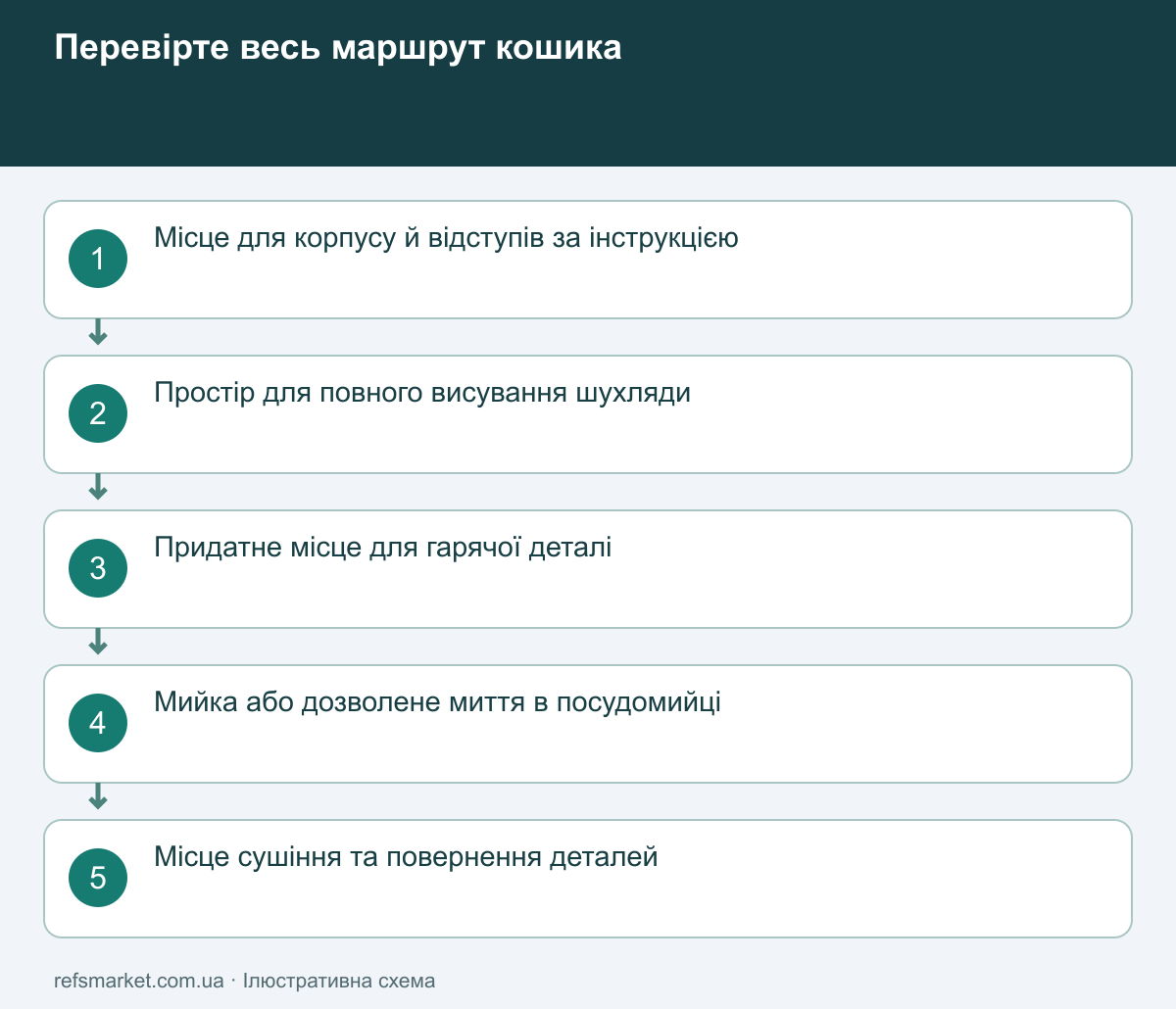Click the heading "Перевірте весь маршрут кошика"
The image size is (1176, 1009).
(x=338, y=47)
